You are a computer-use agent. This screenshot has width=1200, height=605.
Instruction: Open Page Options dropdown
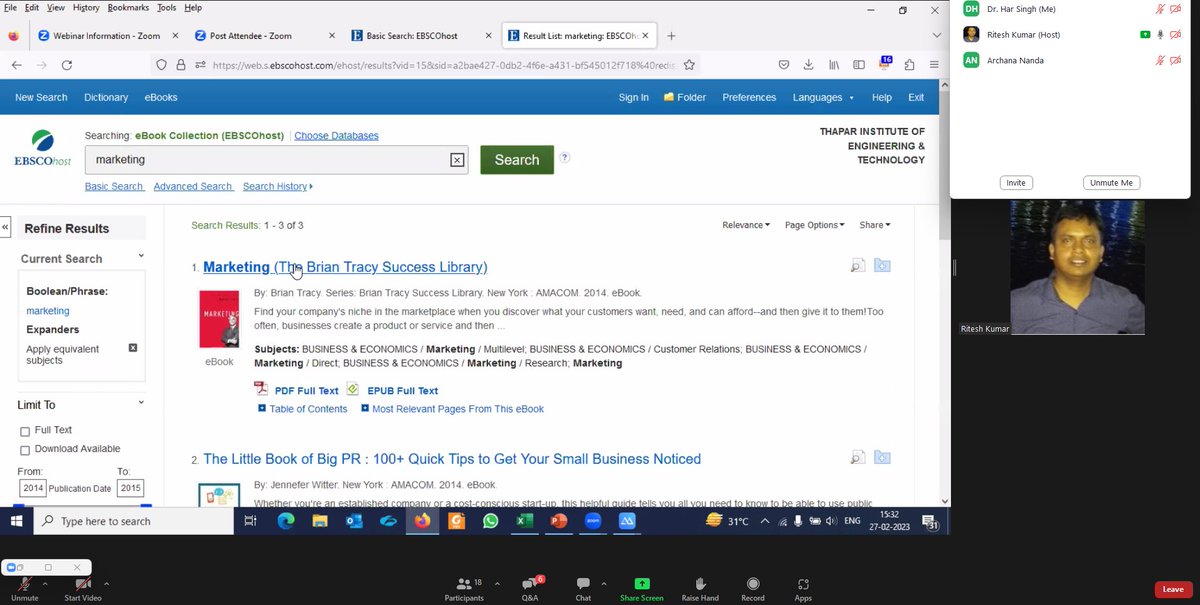[x=815, y=225]
